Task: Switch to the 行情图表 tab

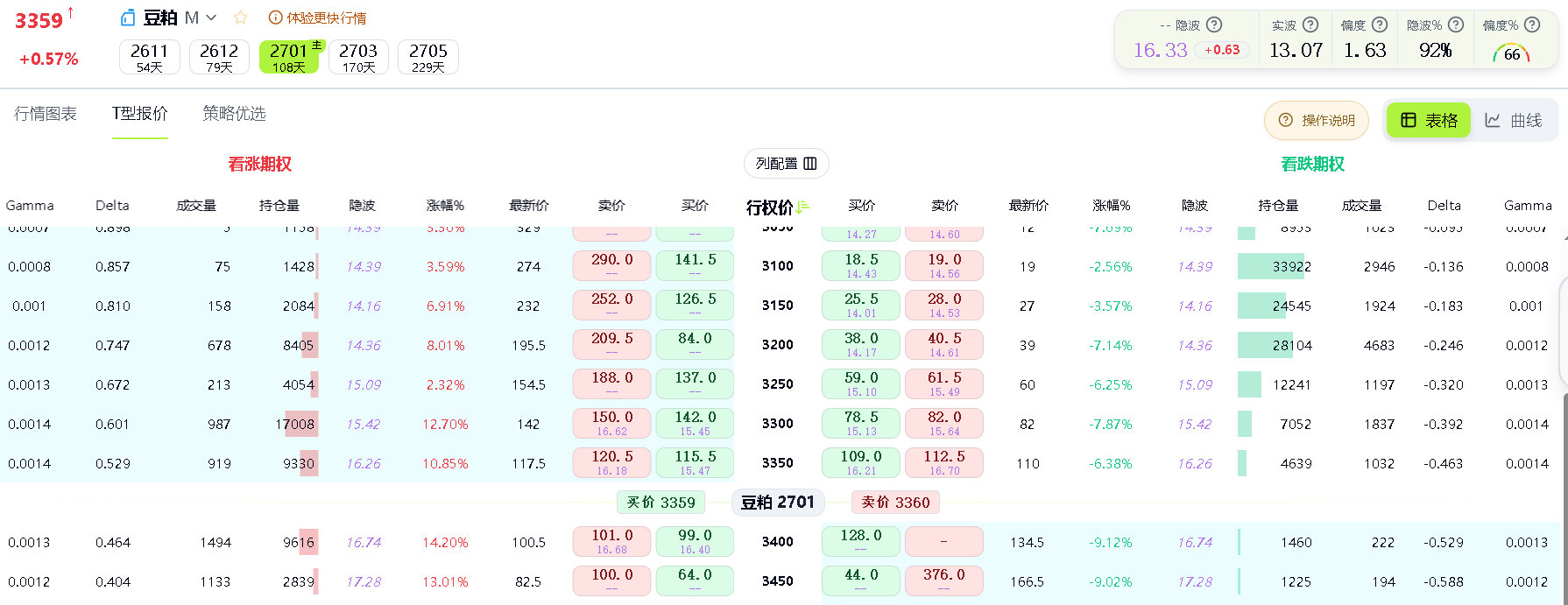Action: point(46,114)
